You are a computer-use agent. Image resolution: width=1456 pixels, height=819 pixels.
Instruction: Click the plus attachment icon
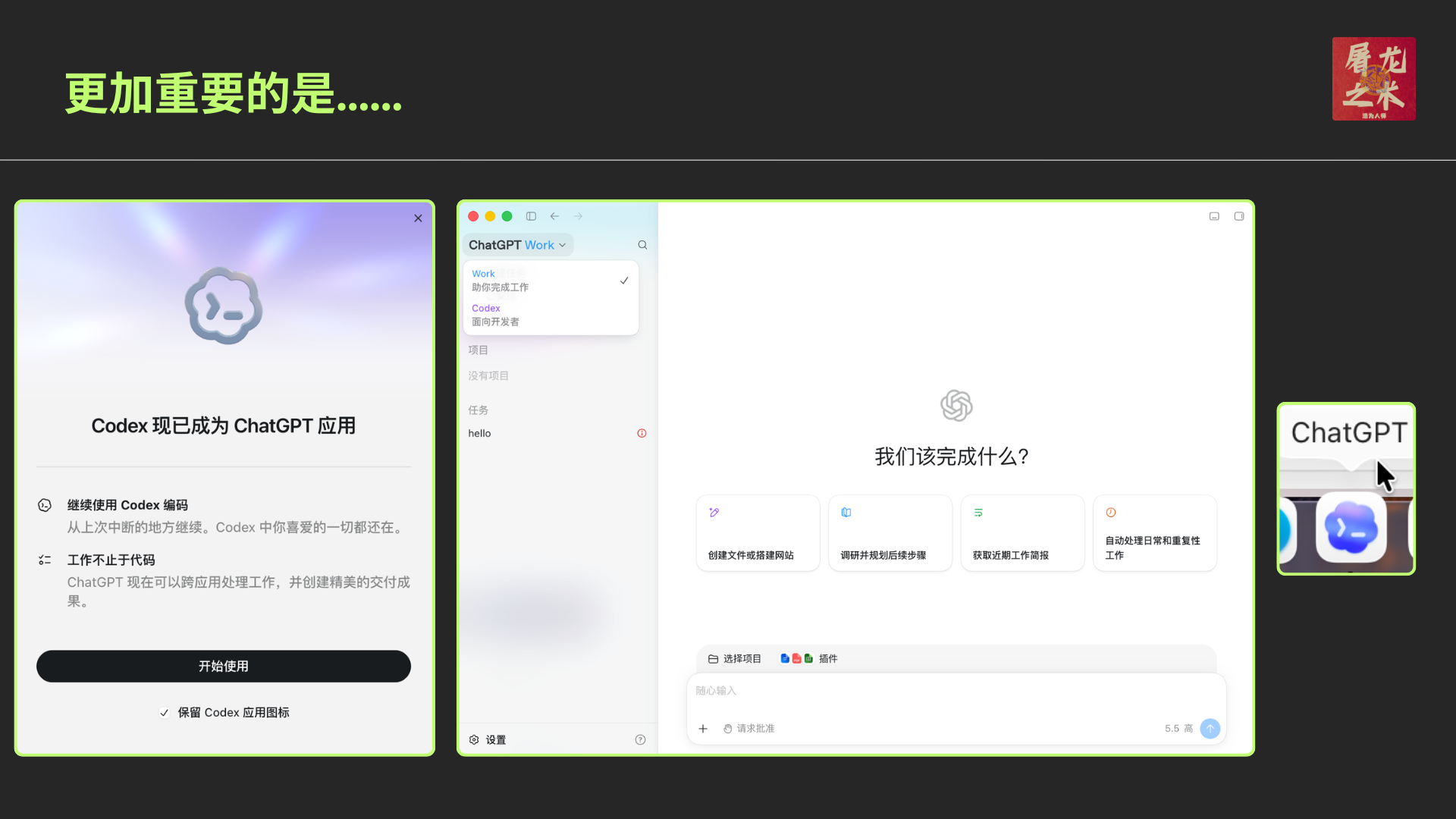point(703,729)
